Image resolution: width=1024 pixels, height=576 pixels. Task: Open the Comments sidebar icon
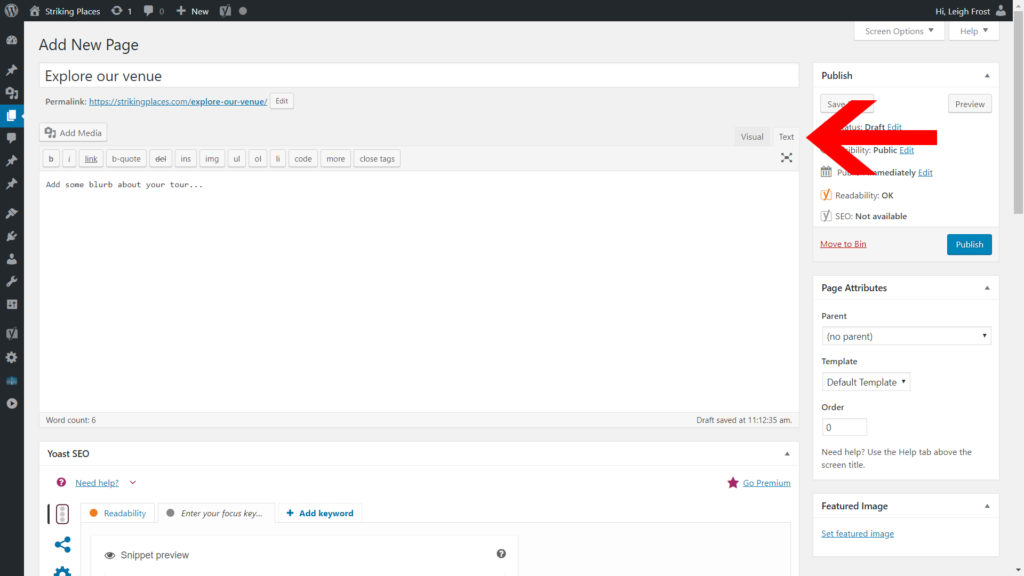pos(12,138)
